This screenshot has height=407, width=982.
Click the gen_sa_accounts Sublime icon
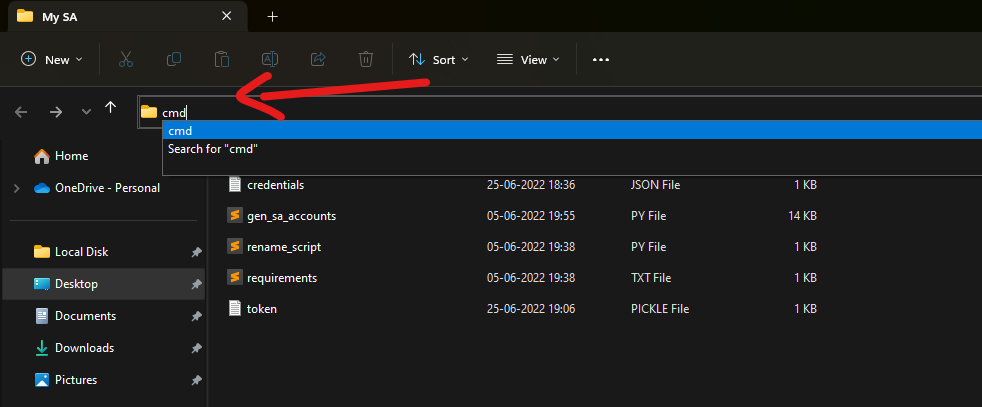point(235,215)
